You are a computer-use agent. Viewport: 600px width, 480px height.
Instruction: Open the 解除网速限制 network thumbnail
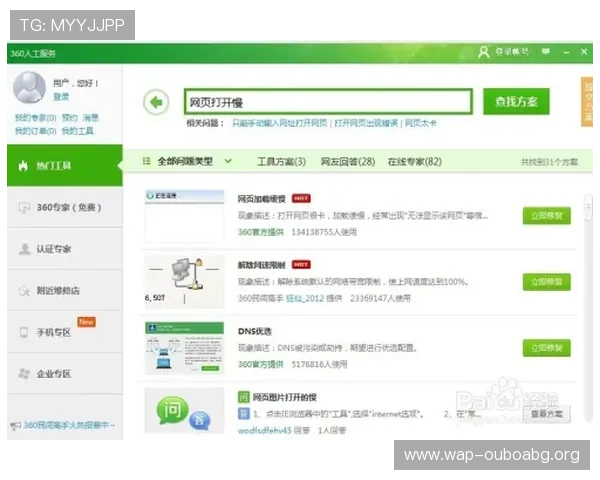click(x=184, y=282)
